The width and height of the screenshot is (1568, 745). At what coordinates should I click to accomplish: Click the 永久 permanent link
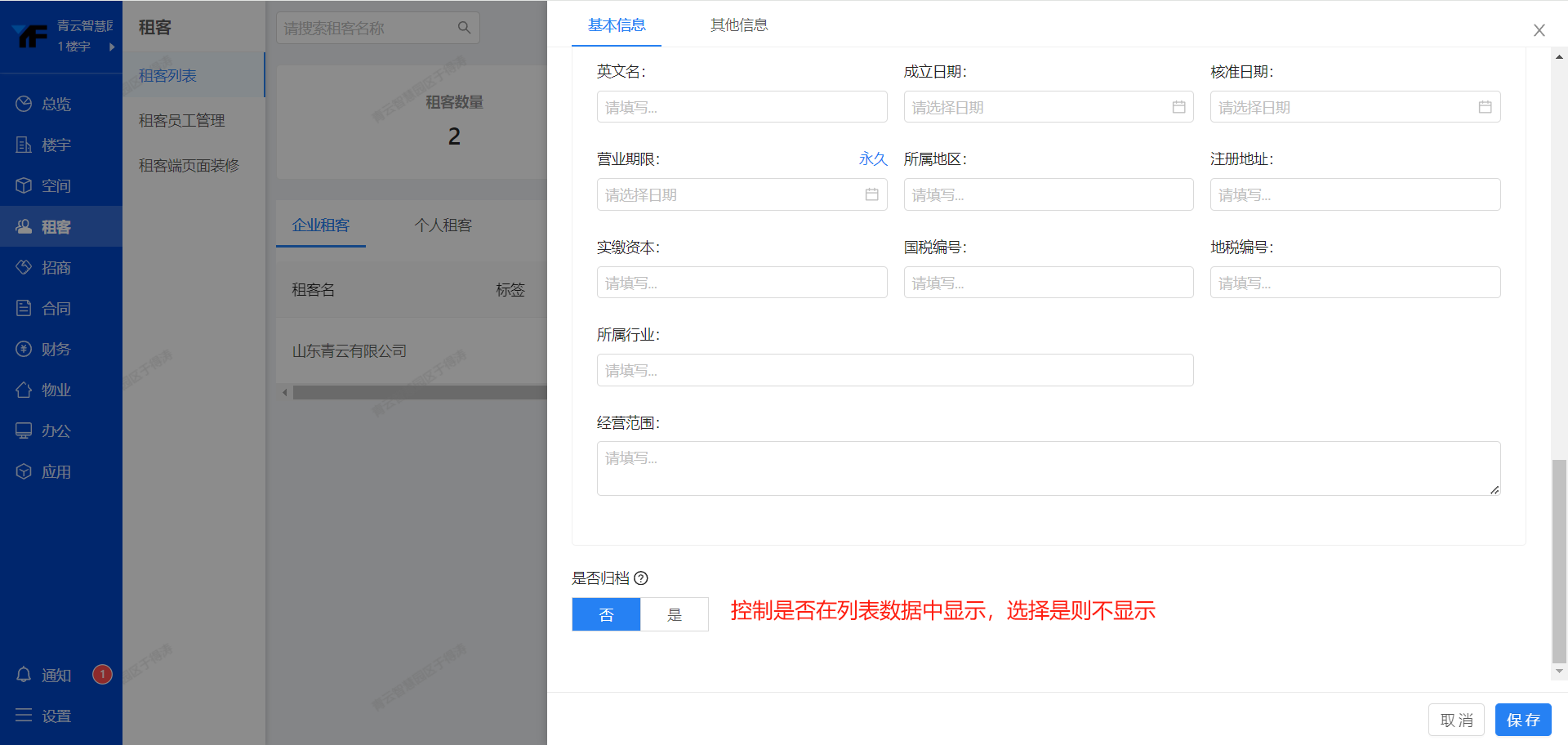click(872, 159)
